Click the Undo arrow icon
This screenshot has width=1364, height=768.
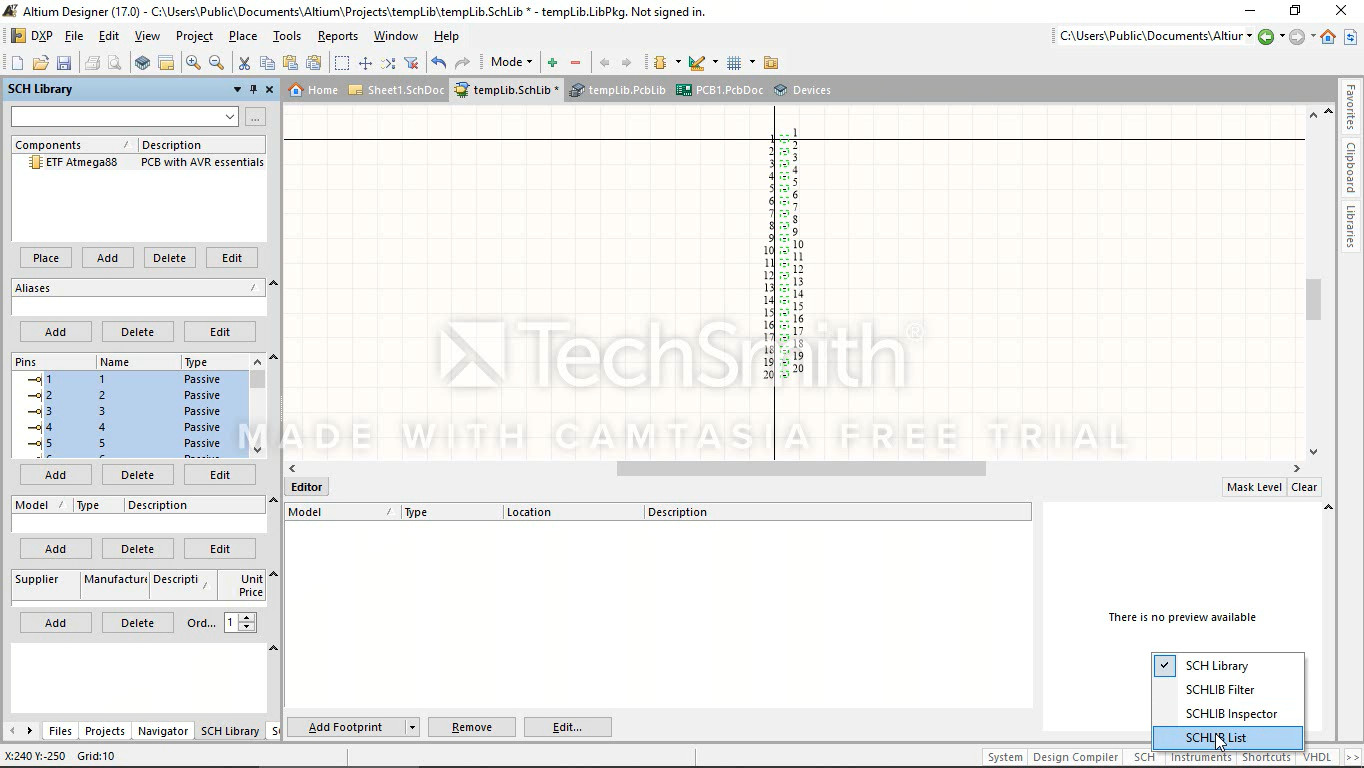point(438,63)
